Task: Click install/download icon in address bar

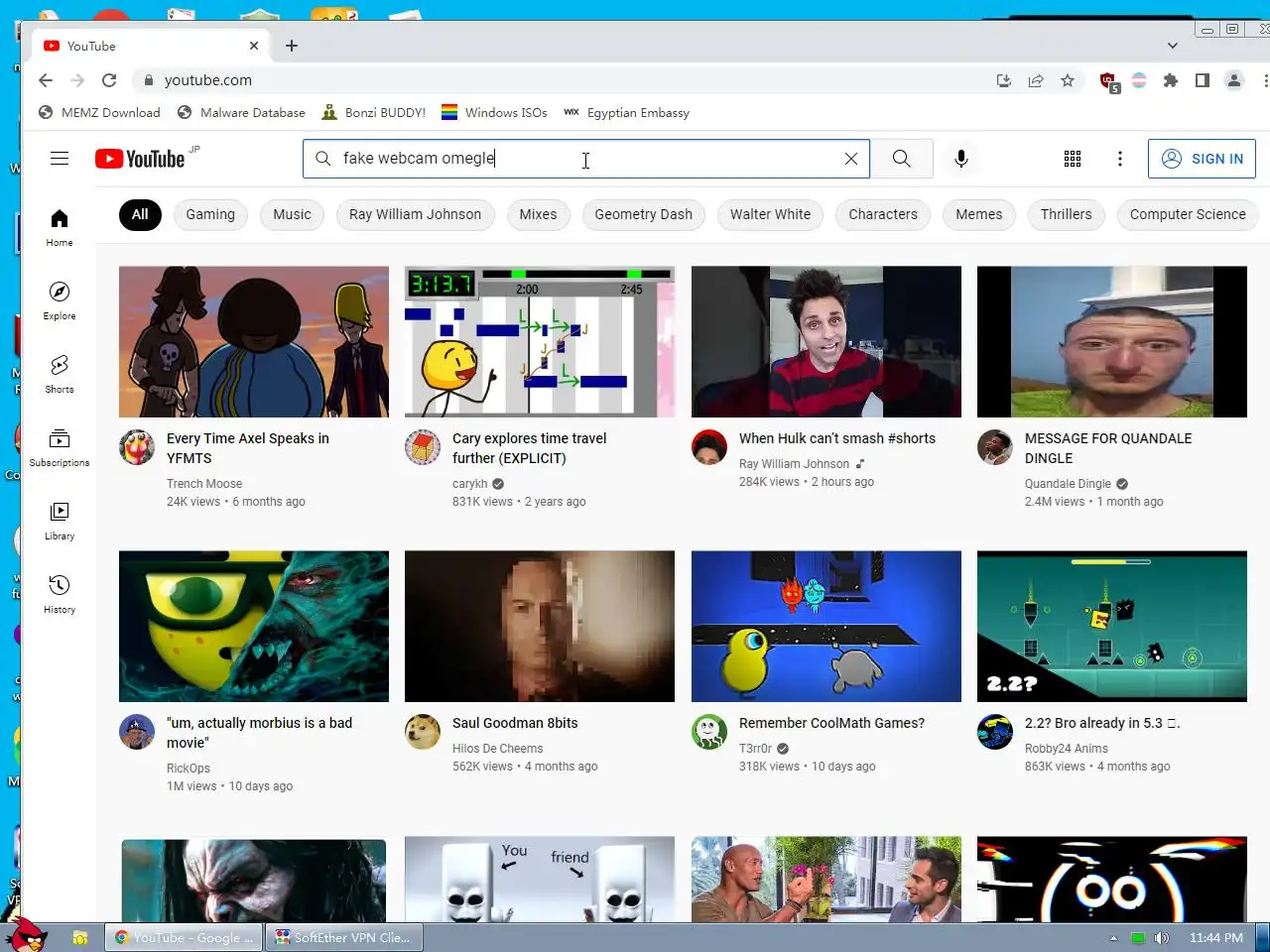Action: click(1004, 80)
